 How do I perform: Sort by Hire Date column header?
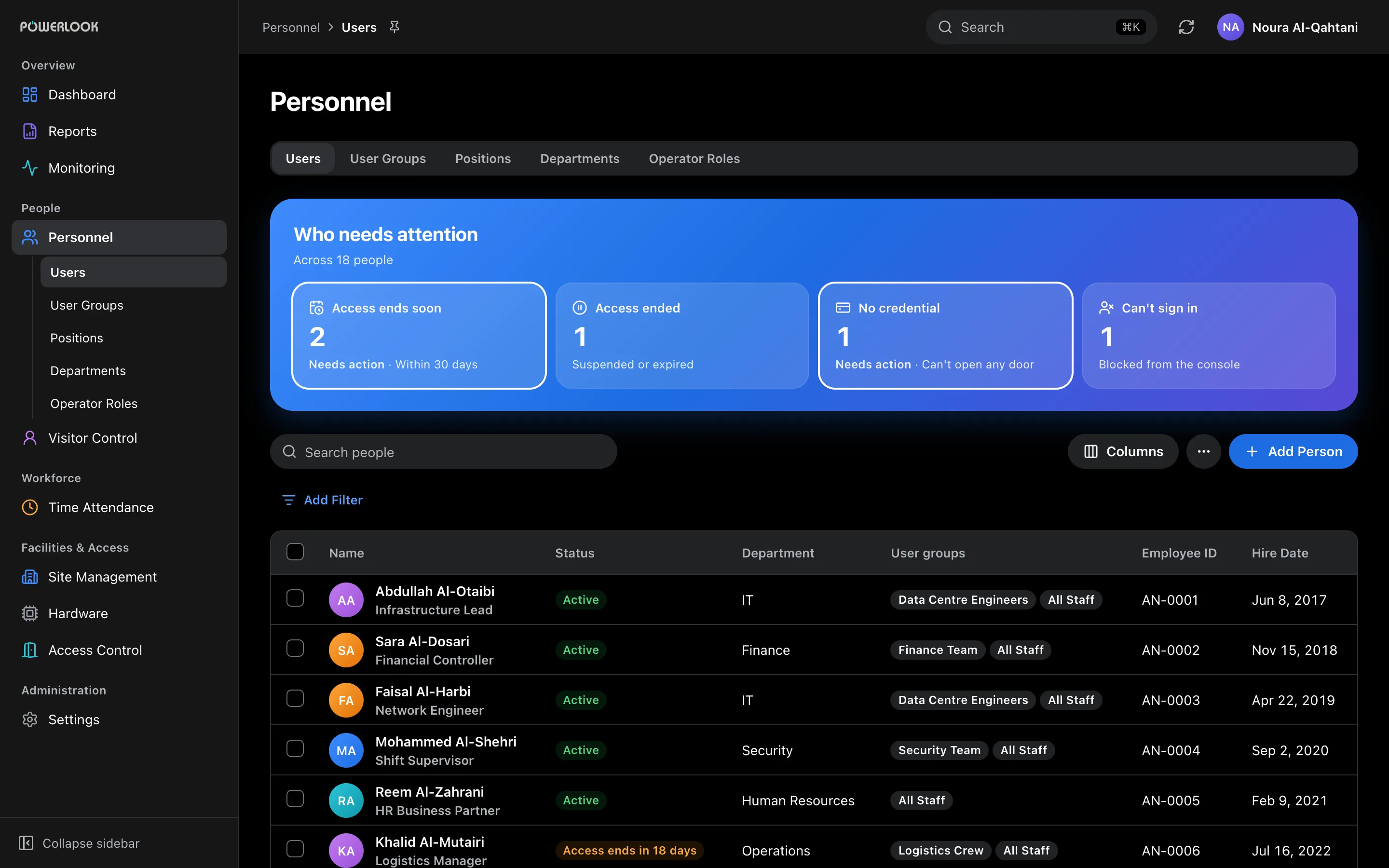(1280, 553)
